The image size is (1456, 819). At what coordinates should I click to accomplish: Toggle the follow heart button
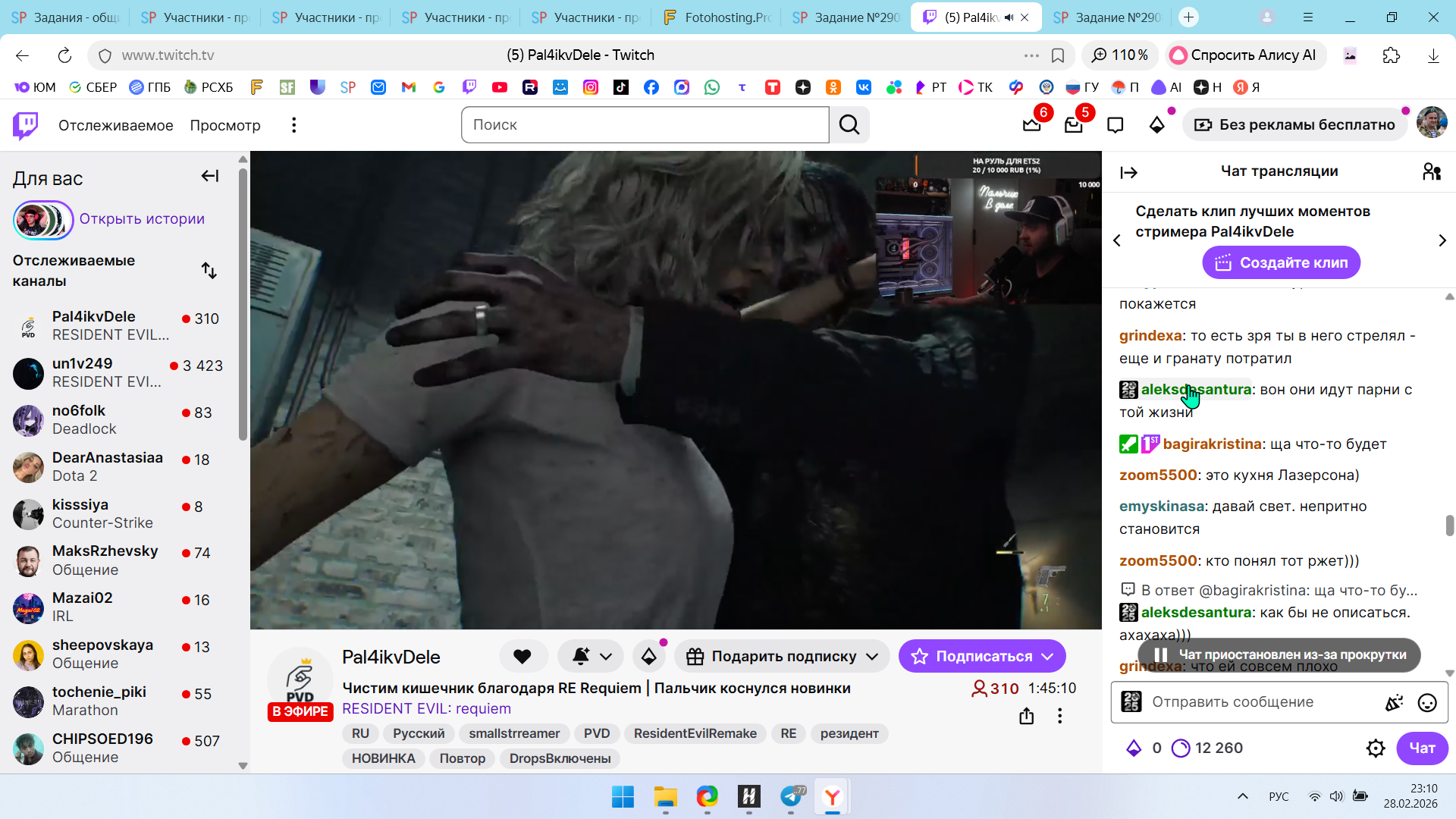pyautogui.click(x=522, y=657)
